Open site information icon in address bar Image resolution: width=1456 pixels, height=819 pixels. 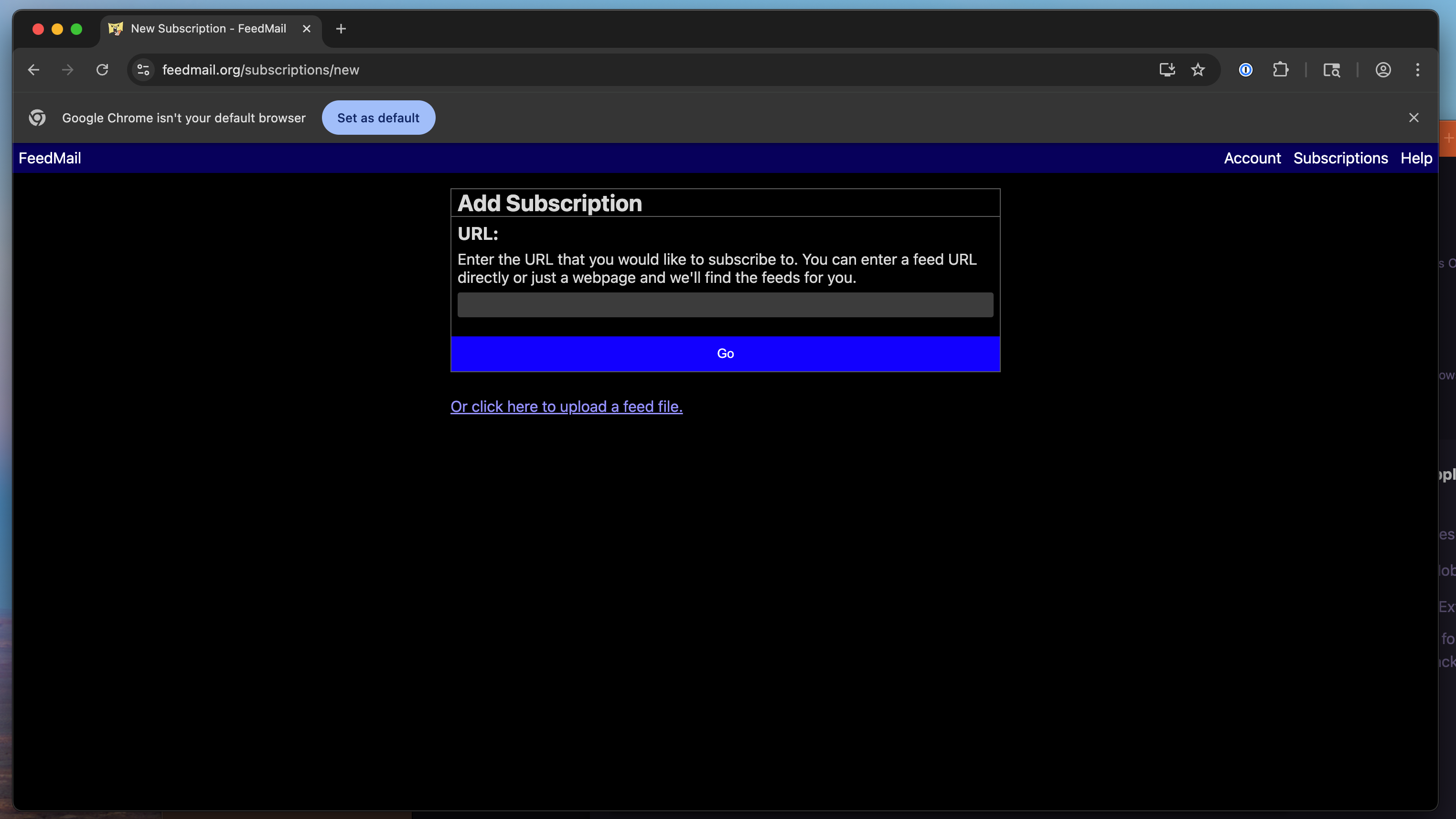tap(143, 69)
